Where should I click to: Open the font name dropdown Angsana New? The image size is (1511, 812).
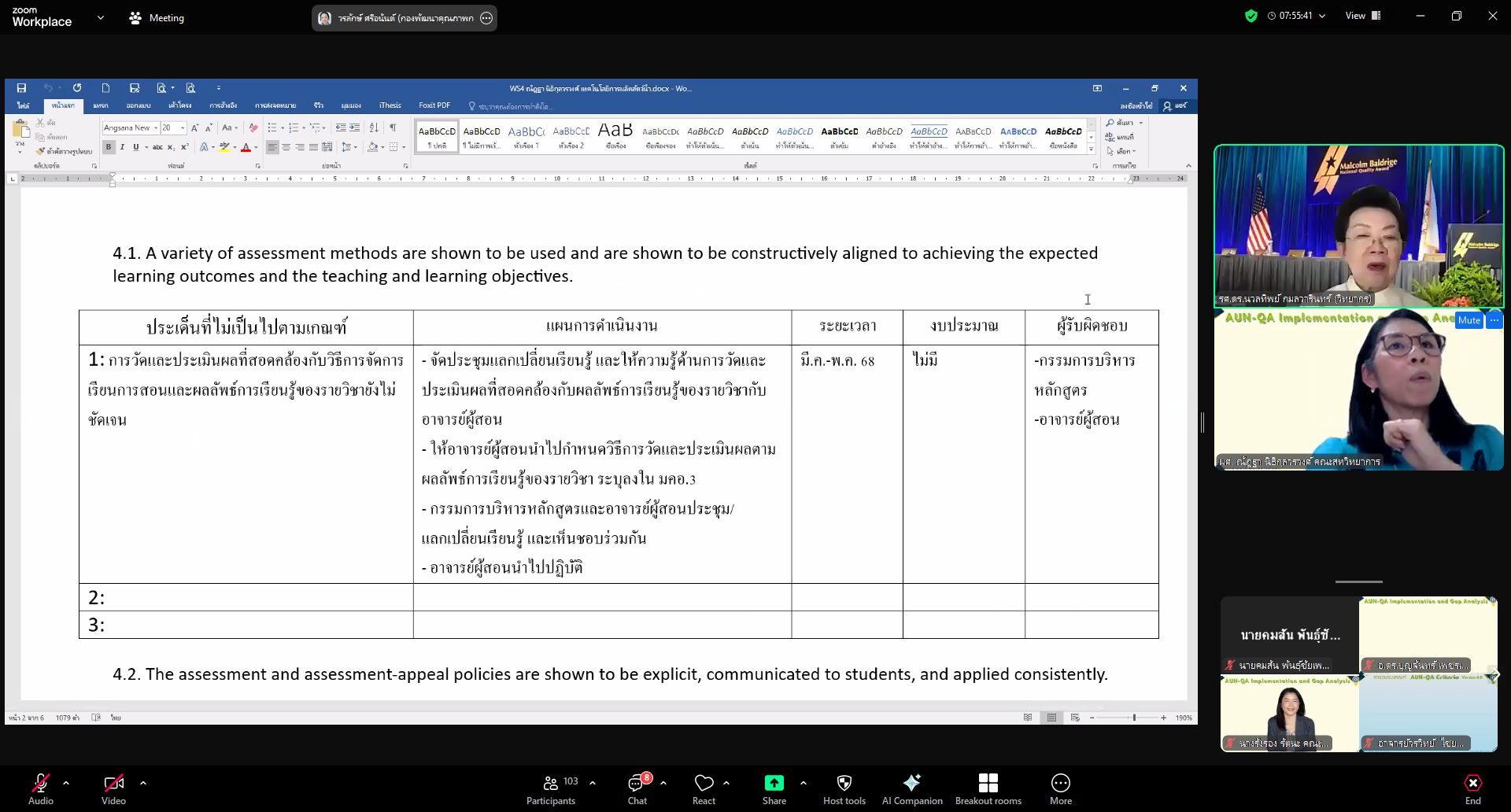click(x=156, y=127)
